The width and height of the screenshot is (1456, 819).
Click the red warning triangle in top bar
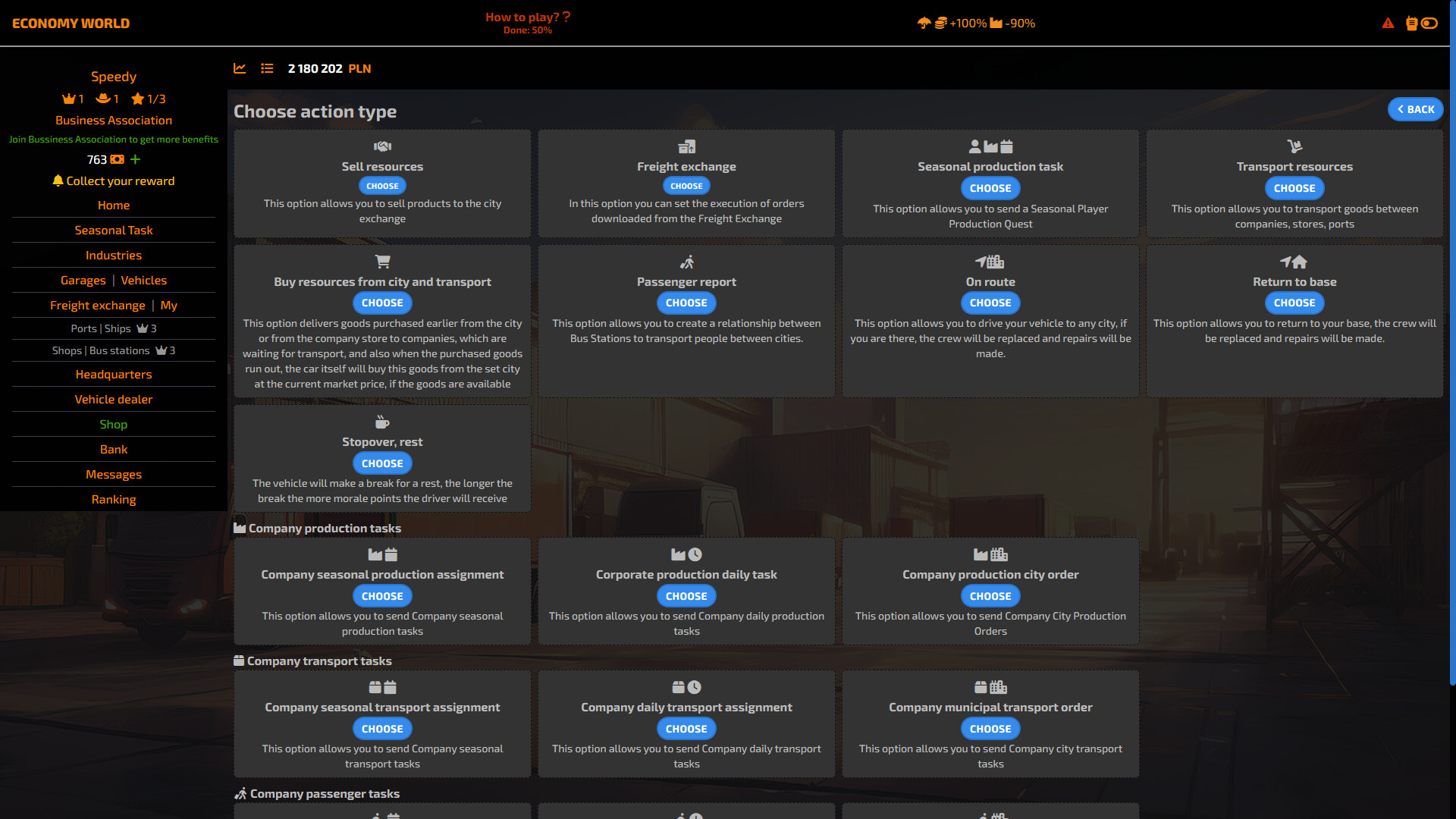click(x=1389, y=24)
